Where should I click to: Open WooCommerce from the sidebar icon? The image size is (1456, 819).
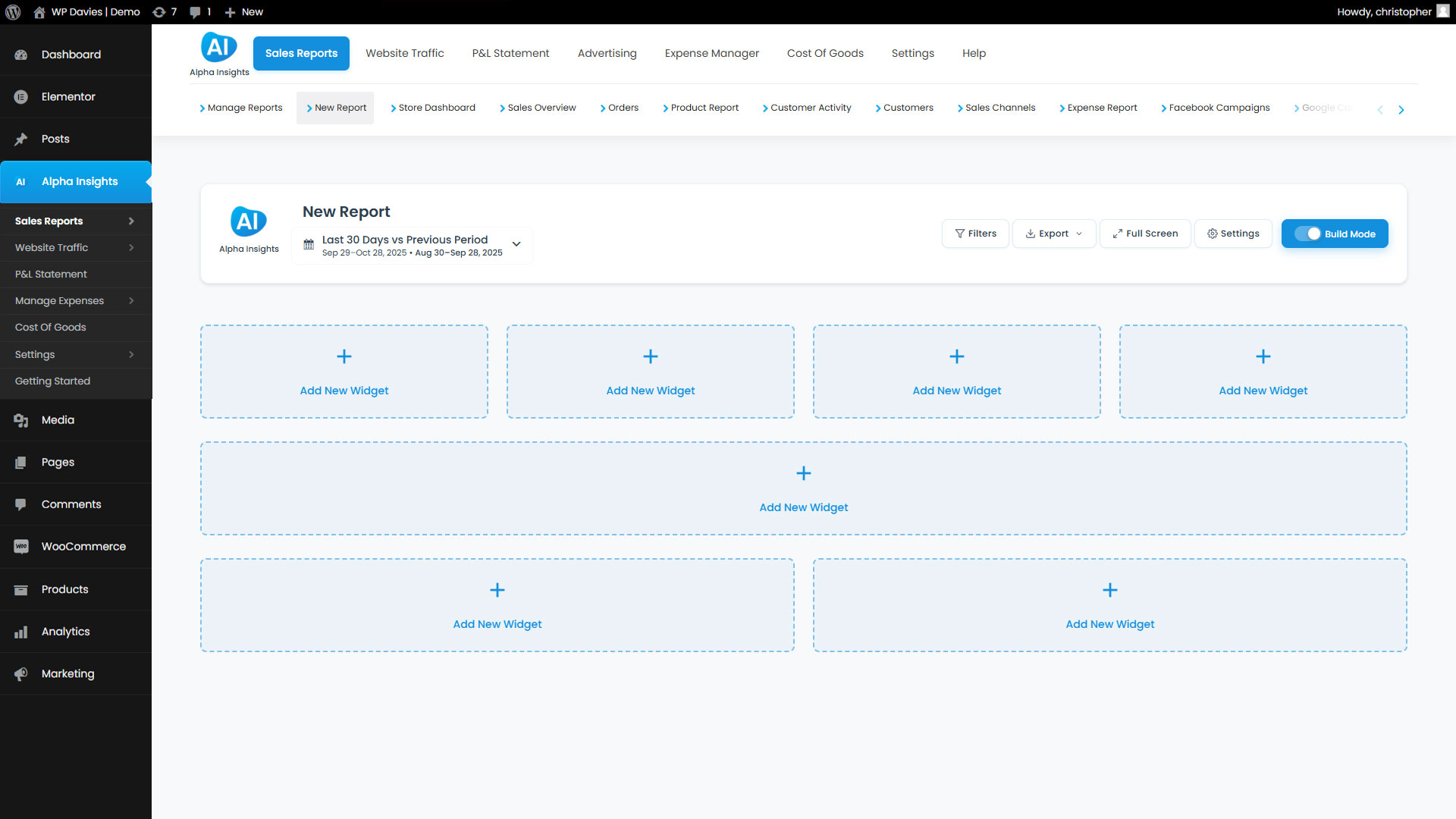[21, 547]
